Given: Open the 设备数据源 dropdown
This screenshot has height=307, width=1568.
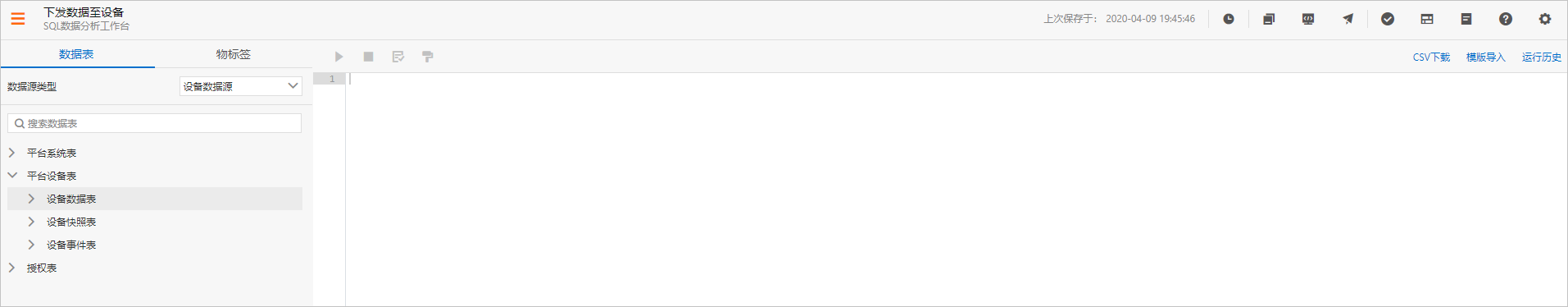Looking at the screenshot, I should click(x=241, y=86).
